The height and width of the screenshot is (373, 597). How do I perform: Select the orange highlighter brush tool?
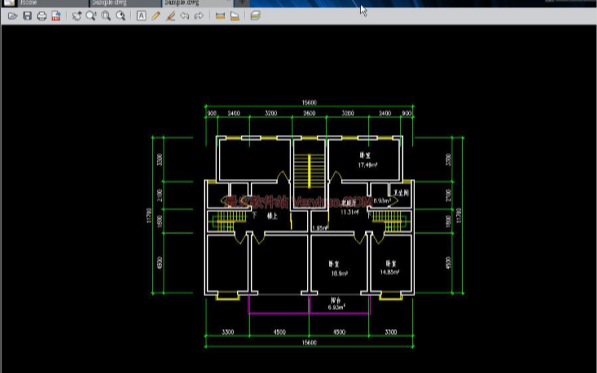click(x=171, y=16)
